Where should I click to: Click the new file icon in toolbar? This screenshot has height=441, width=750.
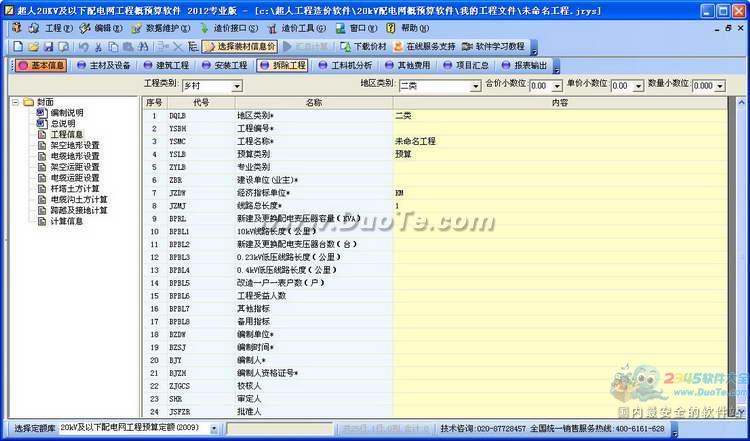point(19,46)
